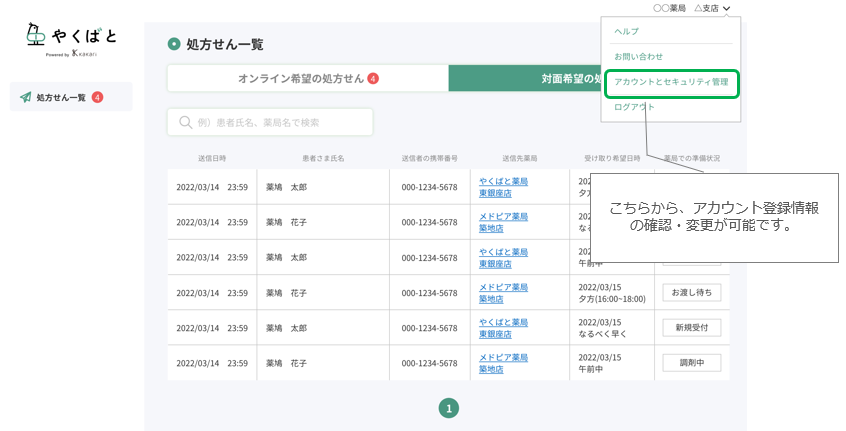Click the 送信者の携帯番号 column header
The width and height of the screenshot is (846, 431).
(429, 158)
